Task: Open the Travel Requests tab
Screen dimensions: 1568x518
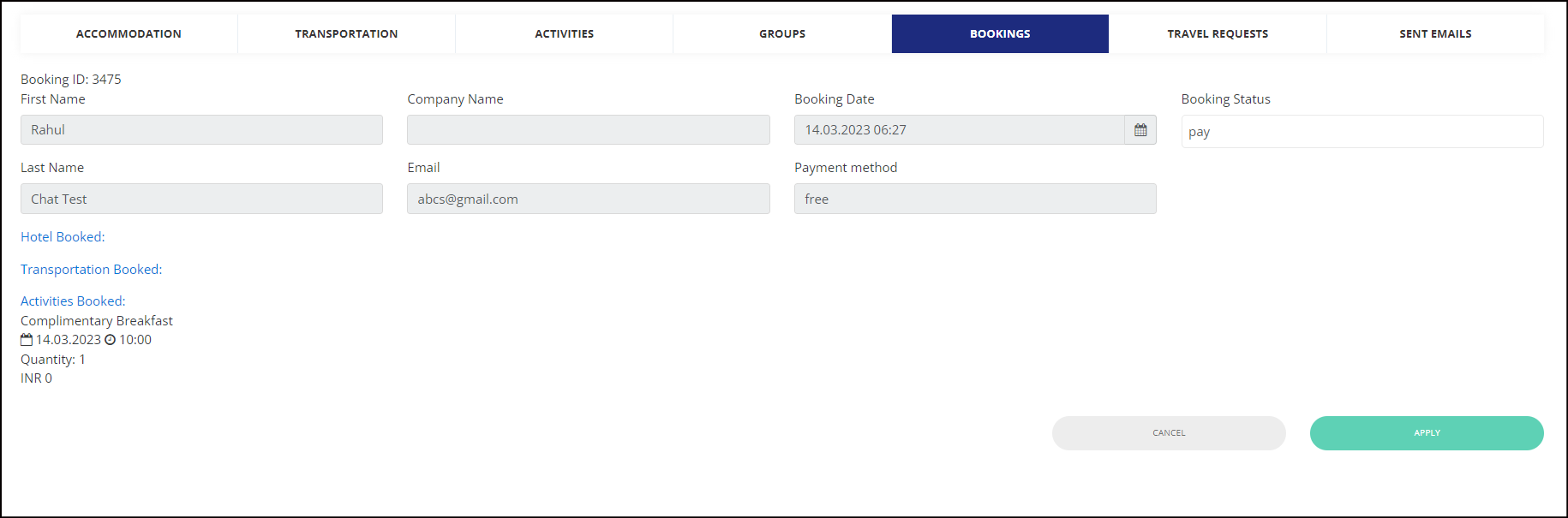Action: pyautogui.click(x=1218, y=34)
